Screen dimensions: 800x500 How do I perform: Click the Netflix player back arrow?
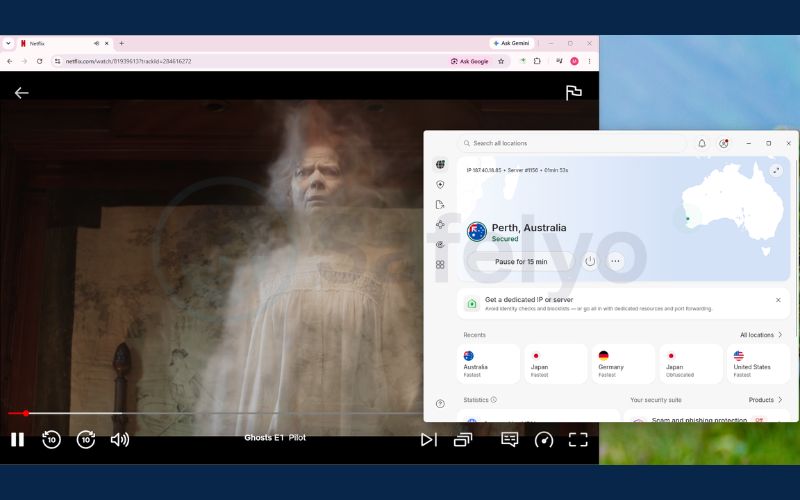coord(21,93)
